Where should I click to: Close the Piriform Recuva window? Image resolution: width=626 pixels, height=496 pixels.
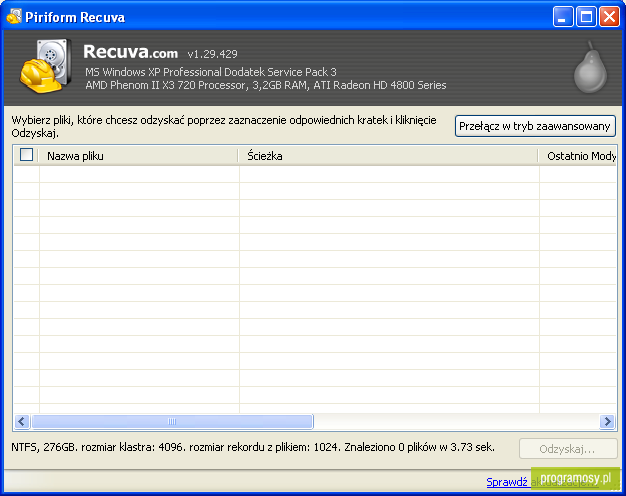coord(609,17)
